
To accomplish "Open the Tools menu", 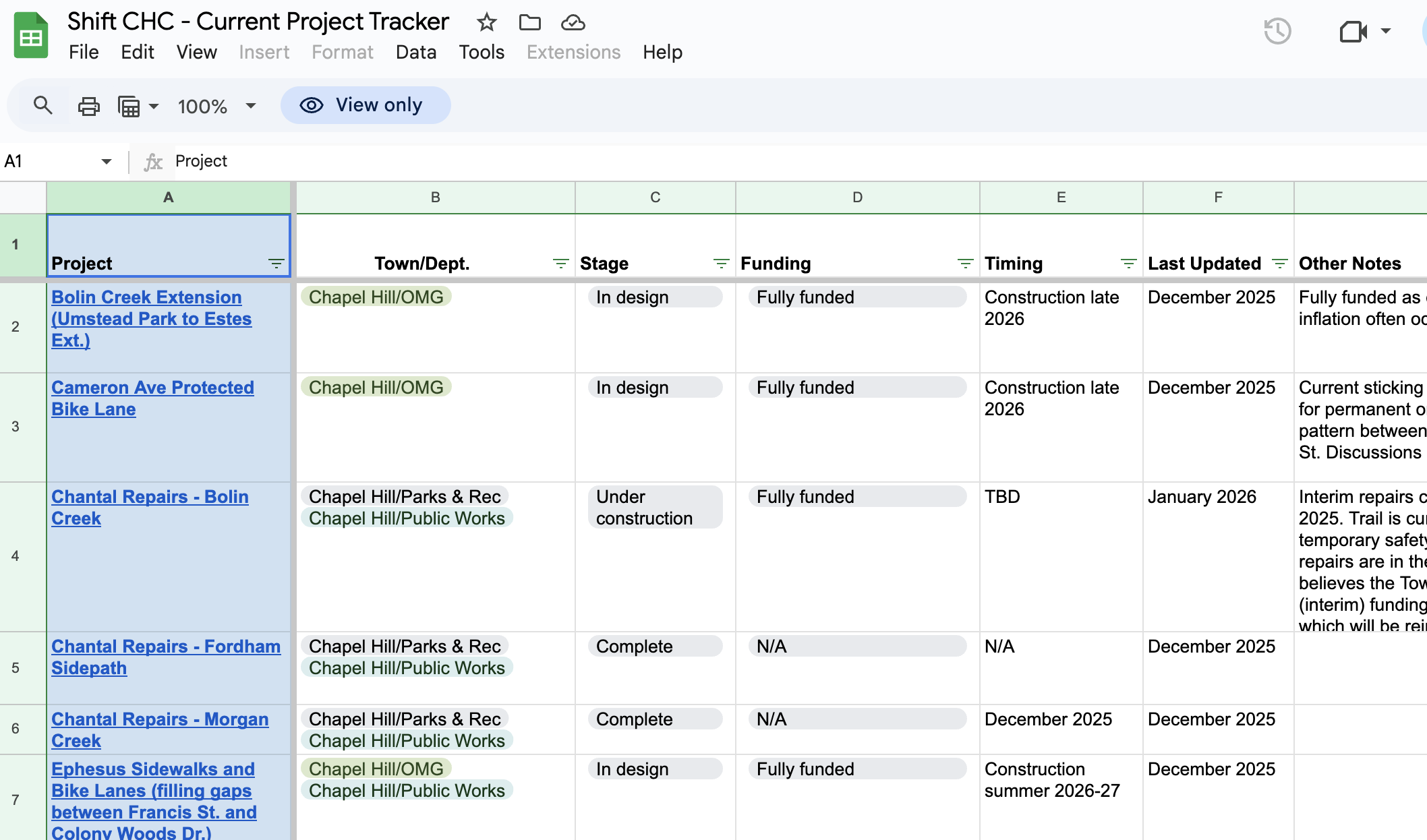I will coord(482,52).
